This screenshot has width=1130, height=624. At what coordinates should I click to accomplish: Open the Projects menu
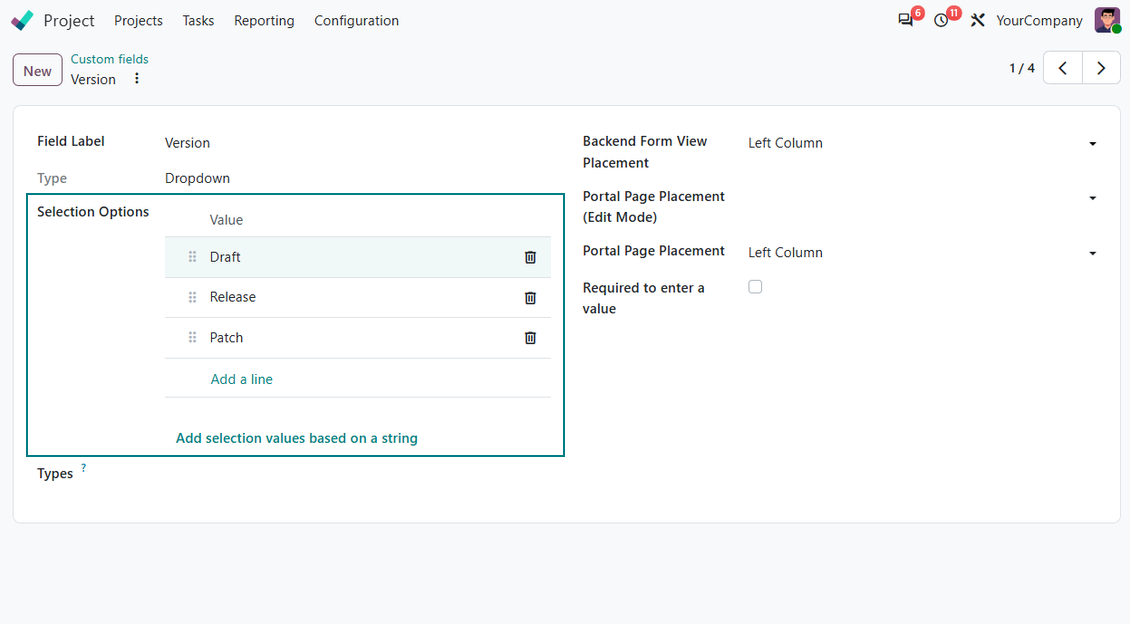click(x=138, y=21)
